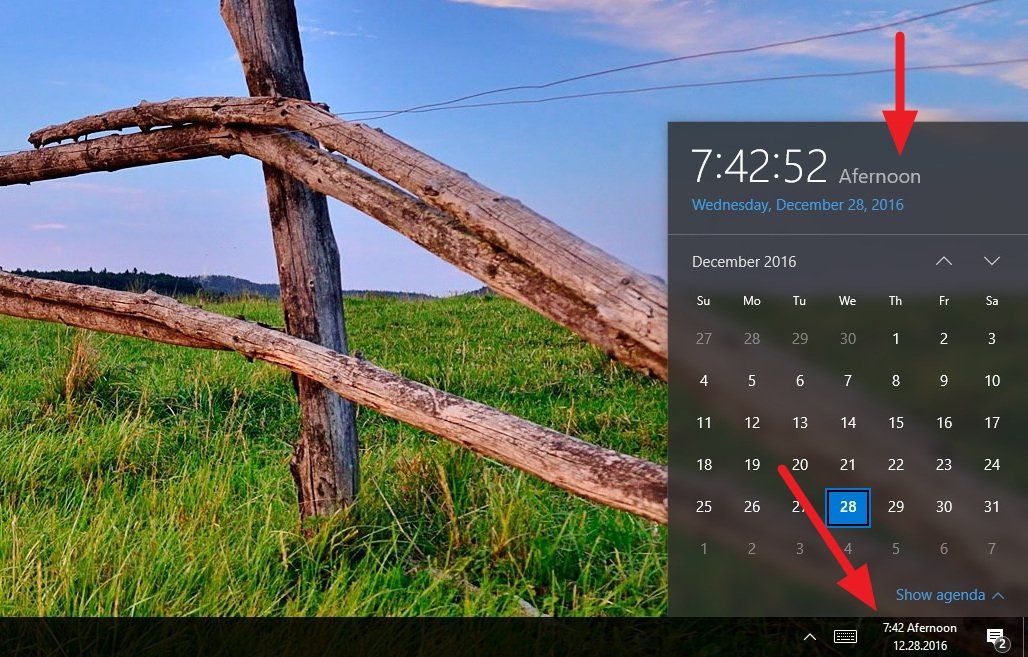
Task: Go to the next month with the down arrow
Action: tap(991, 261)
